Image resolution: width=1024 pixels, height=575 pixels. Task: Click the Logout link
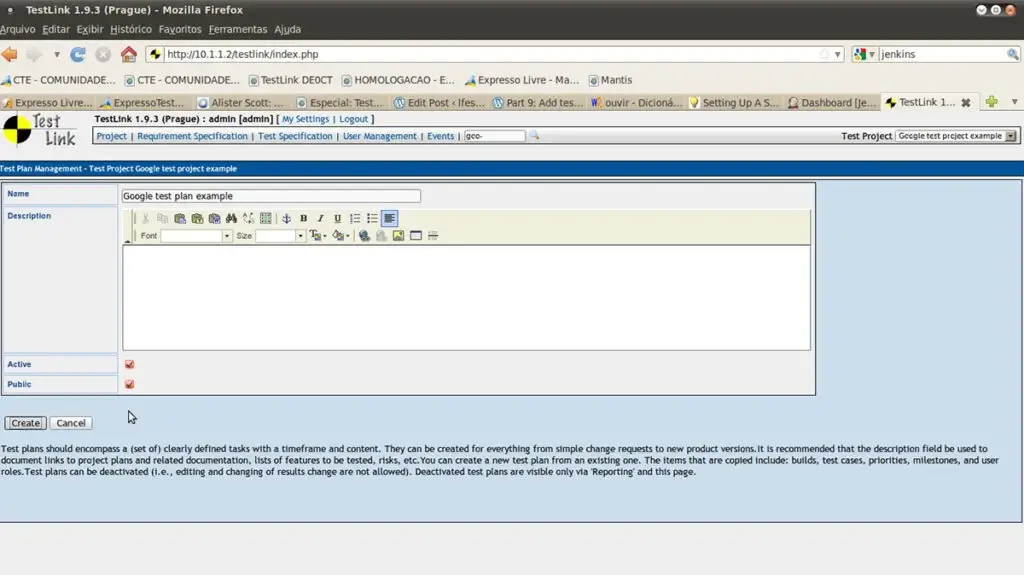353,119
